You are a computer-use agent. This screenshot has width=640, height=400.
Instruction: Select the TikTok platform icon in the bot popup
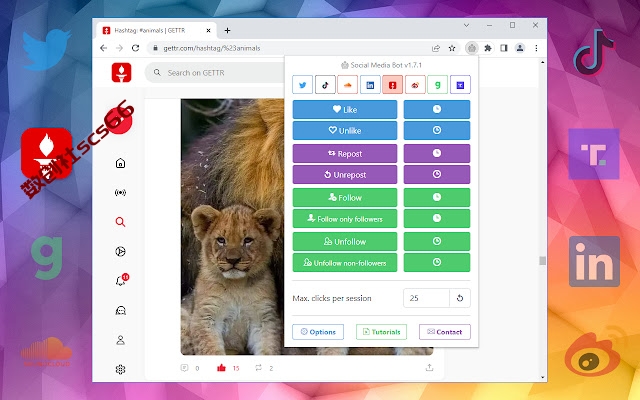click(325, 85)
